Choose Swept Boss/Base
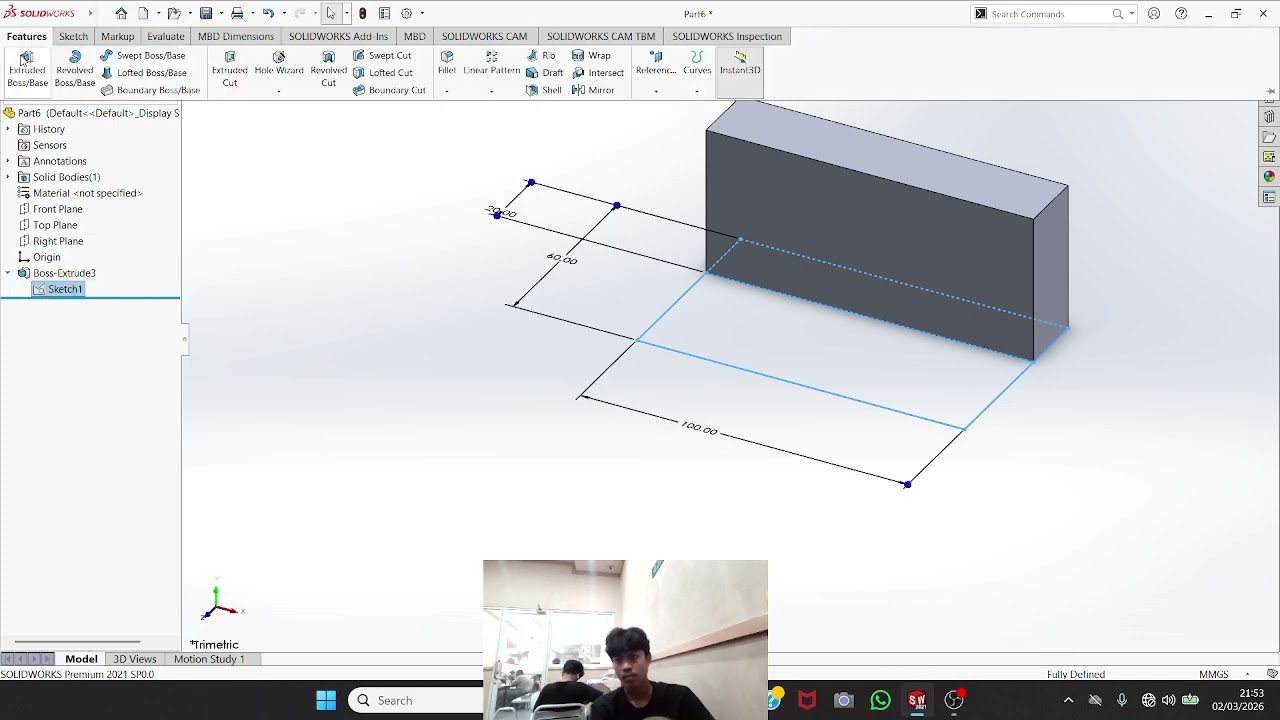 [143, 56]
